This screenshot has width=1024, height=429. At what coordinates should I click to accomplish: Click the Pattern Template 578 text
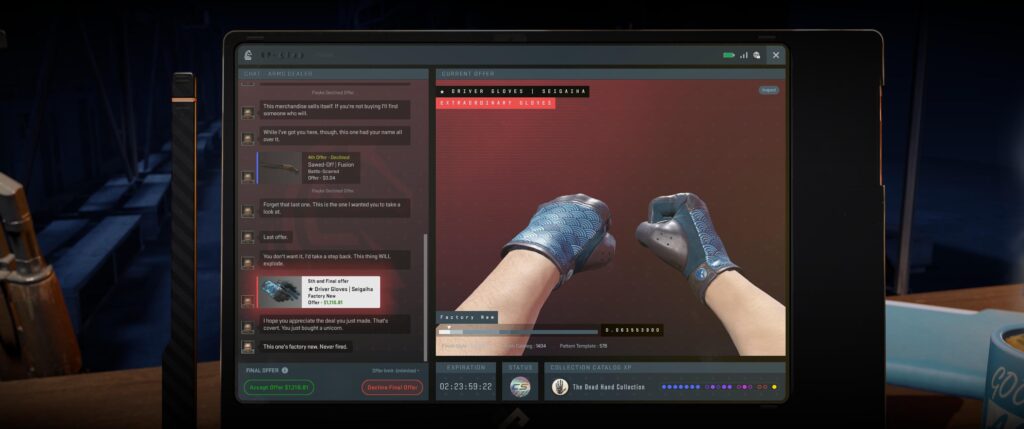(583, 345)
